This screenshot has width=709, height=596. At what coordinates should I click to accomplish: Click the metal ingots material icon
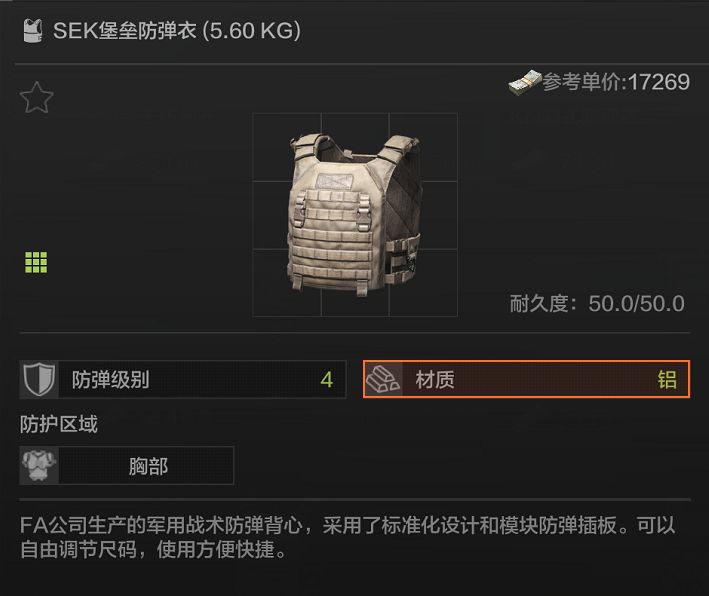tap(383, 379)
